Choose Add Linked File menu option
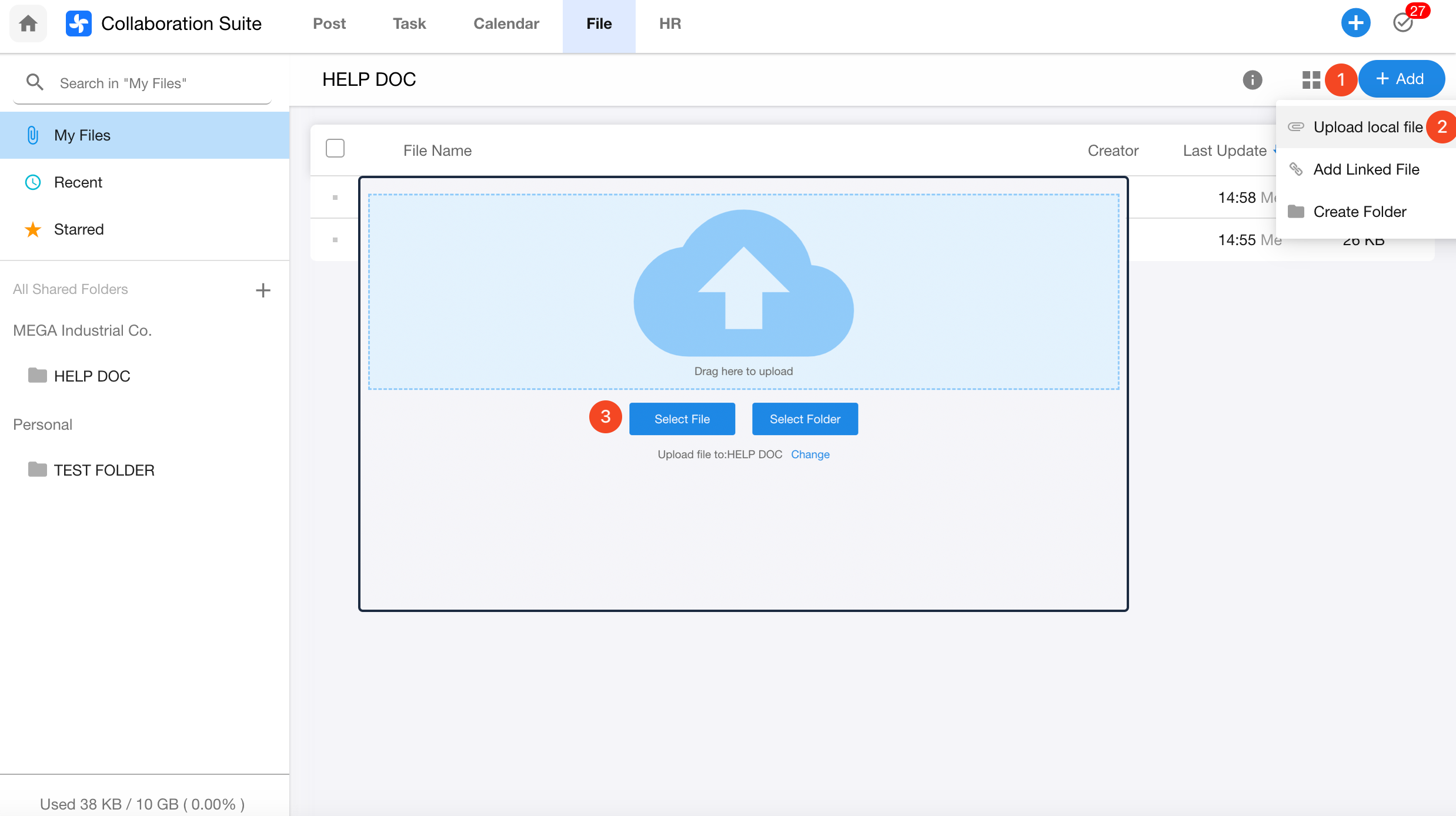1456x816 pixels. pos(1365,169)
